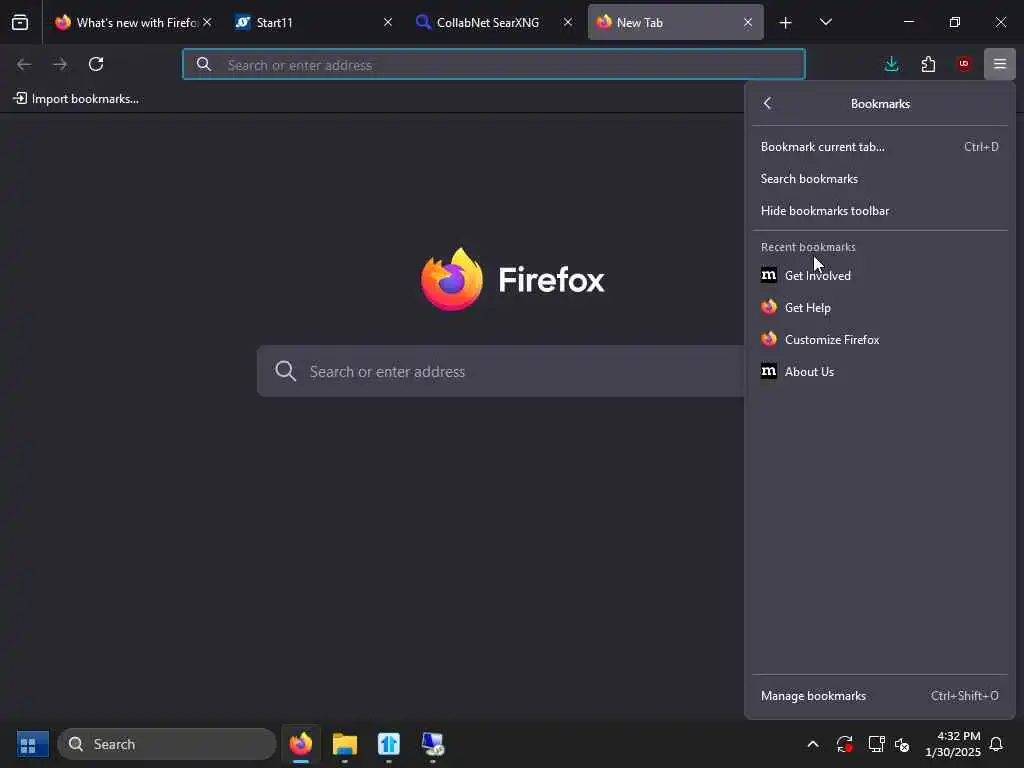Choose Search bookmarks
This screenshot has width=1024, height=768.
pos(880,179)
